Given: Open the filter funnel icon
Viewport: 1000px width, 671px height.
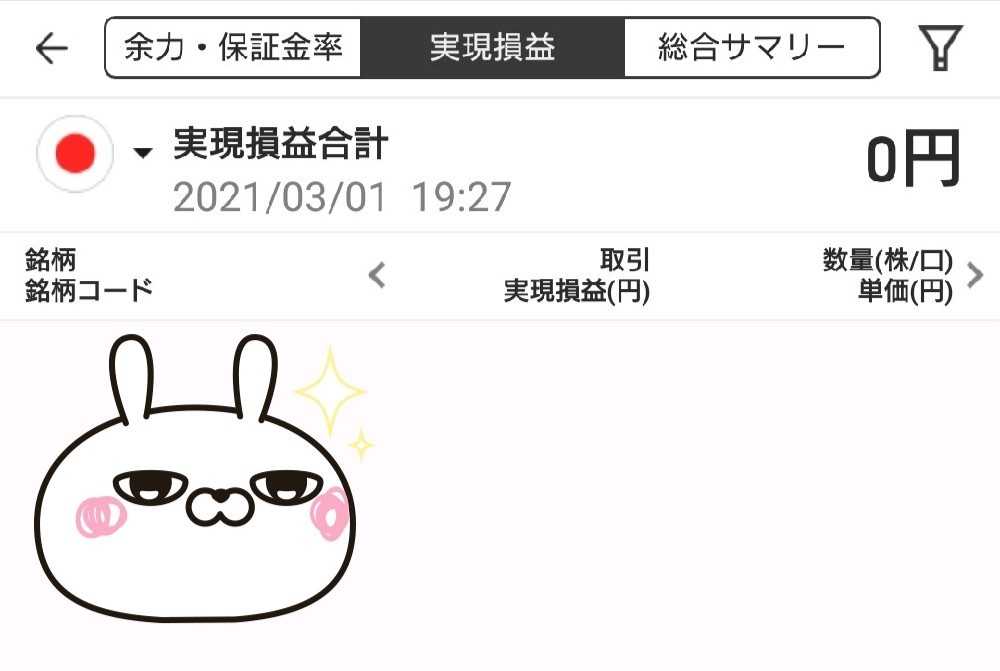Looking at the screenshot, I should coord(940,48).
